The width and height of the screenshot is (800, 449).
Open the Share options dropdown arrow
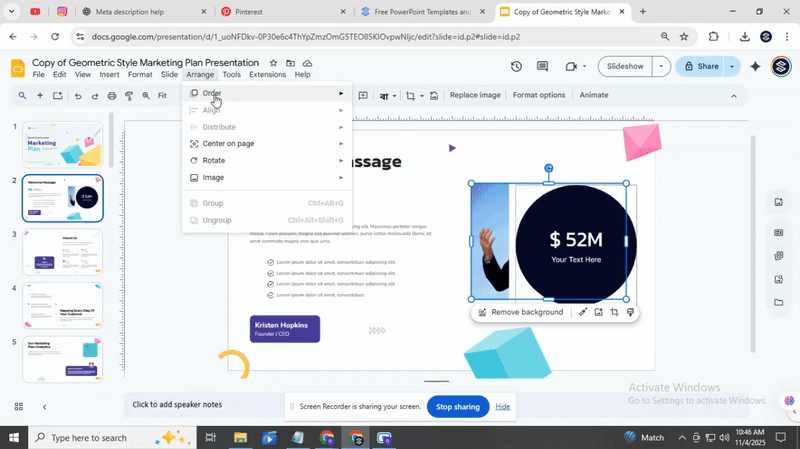[x=732, y=67]
